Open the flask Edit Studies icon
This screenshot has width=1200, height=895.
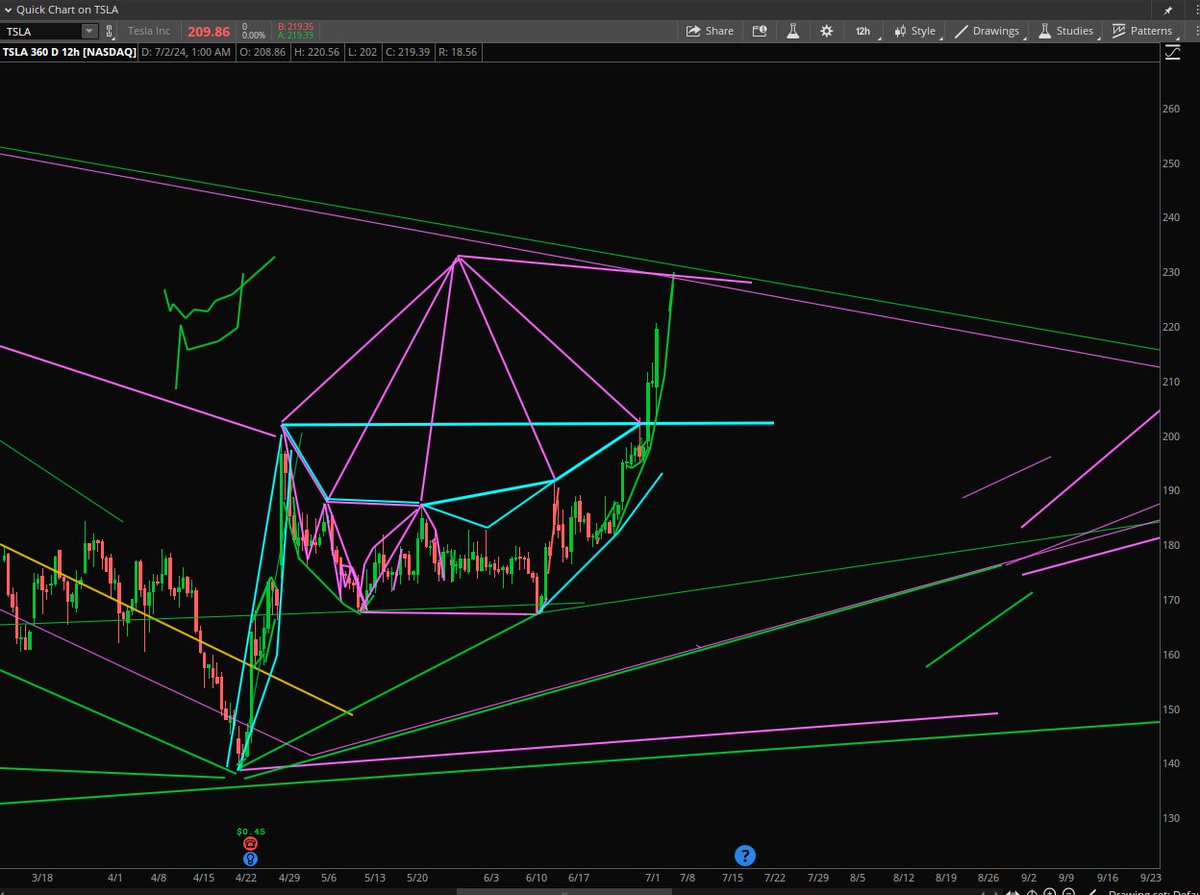click(x=793, y=31)
